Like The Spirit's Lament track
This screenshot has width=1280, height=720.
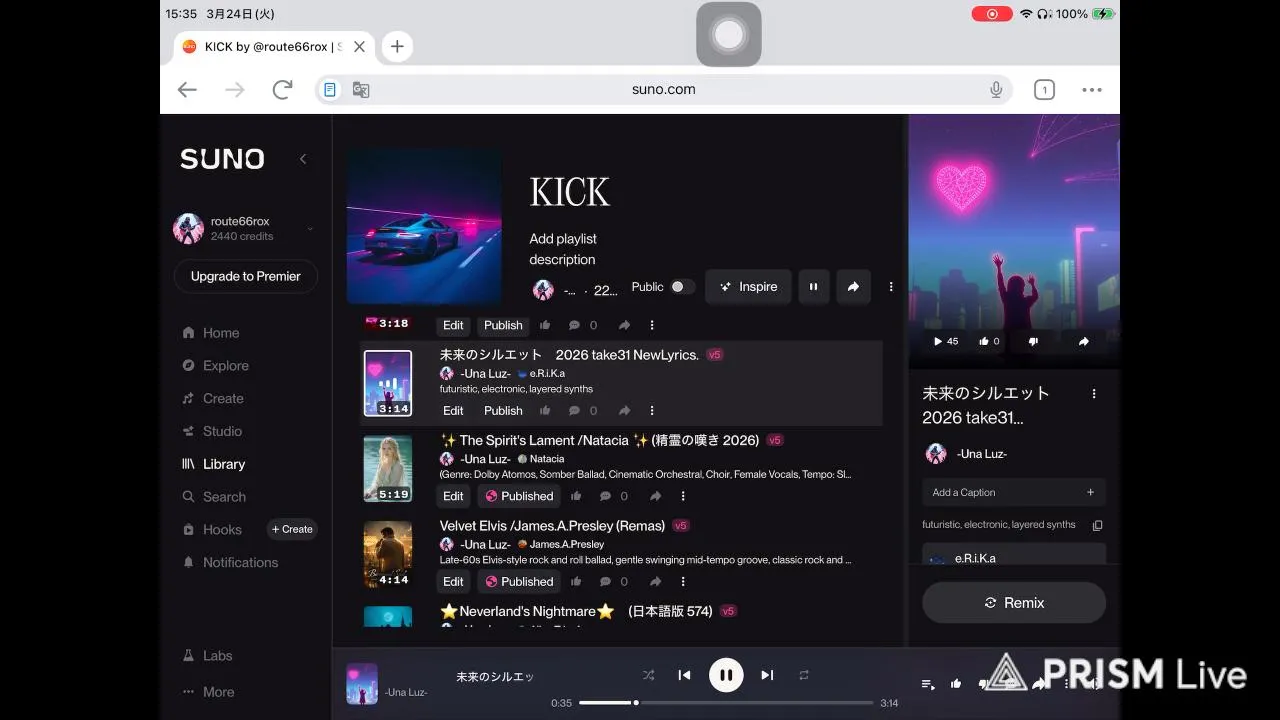576,496
